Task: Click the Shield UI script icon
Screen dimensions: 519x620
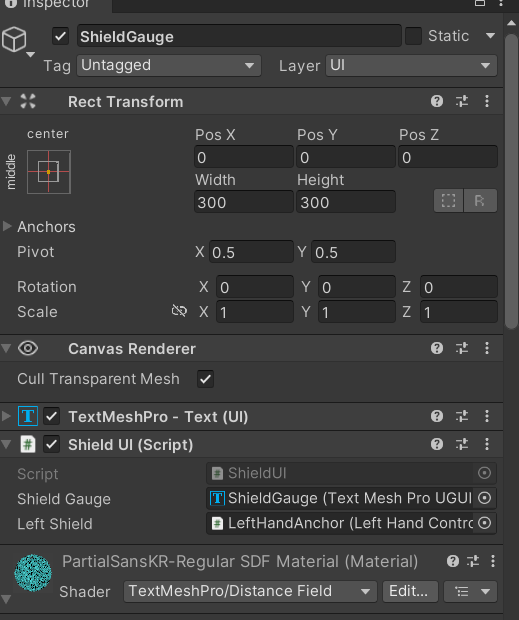Action: [x=28, y=444]
